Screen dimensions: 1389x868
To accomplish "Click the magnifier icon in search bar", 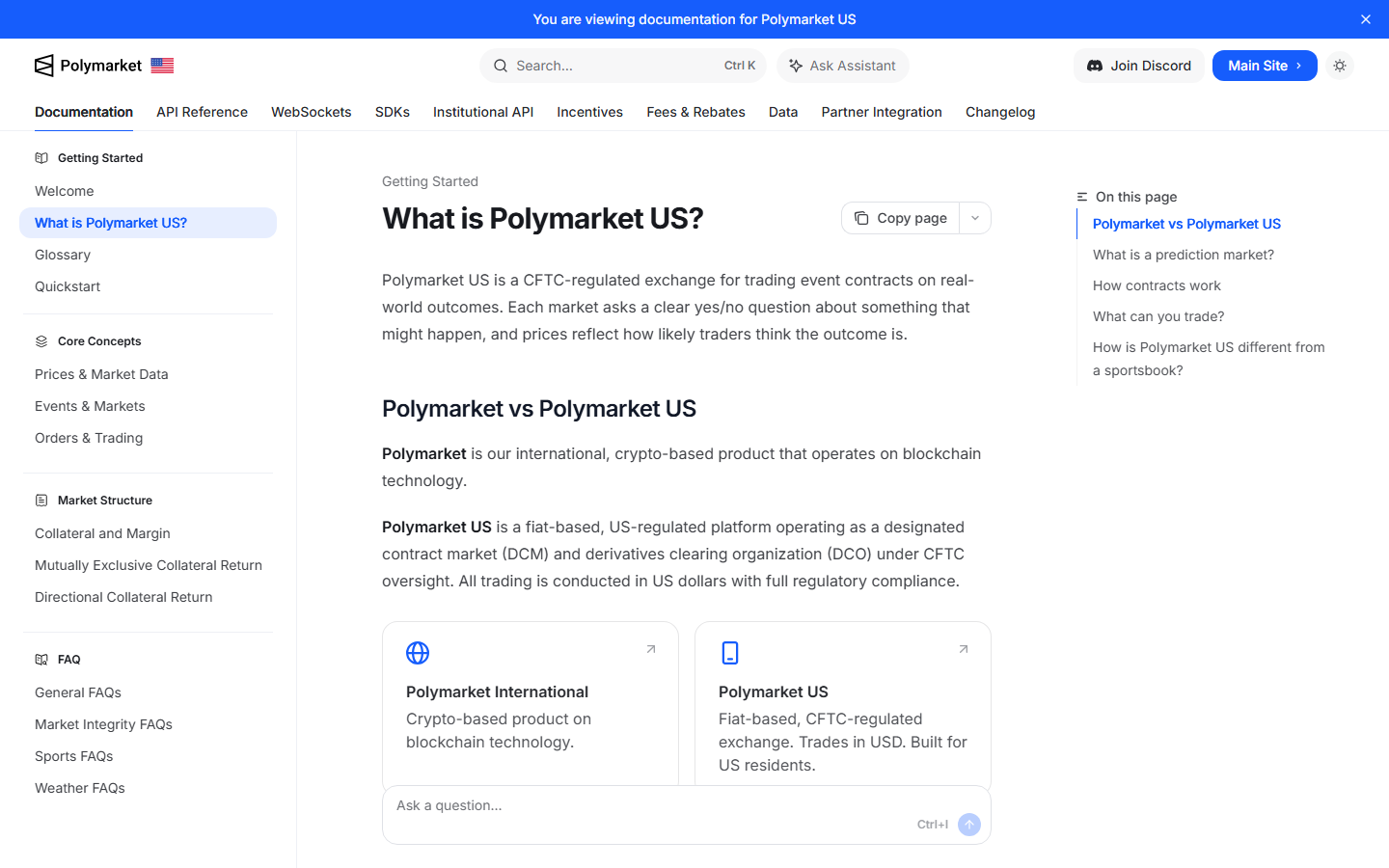I will (x=501, y=66).
